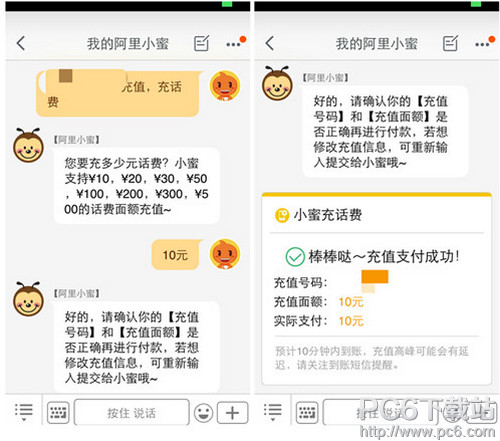Viewport: 500px width, 441px height.
Task: Tap green success checkmark on payment card
Action: point(295,257)
